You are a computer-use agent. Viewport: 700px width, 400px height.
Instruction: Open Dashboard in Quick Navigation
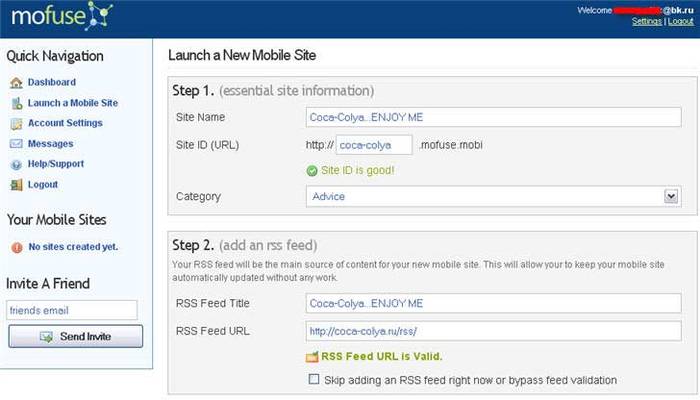(52, 82)
